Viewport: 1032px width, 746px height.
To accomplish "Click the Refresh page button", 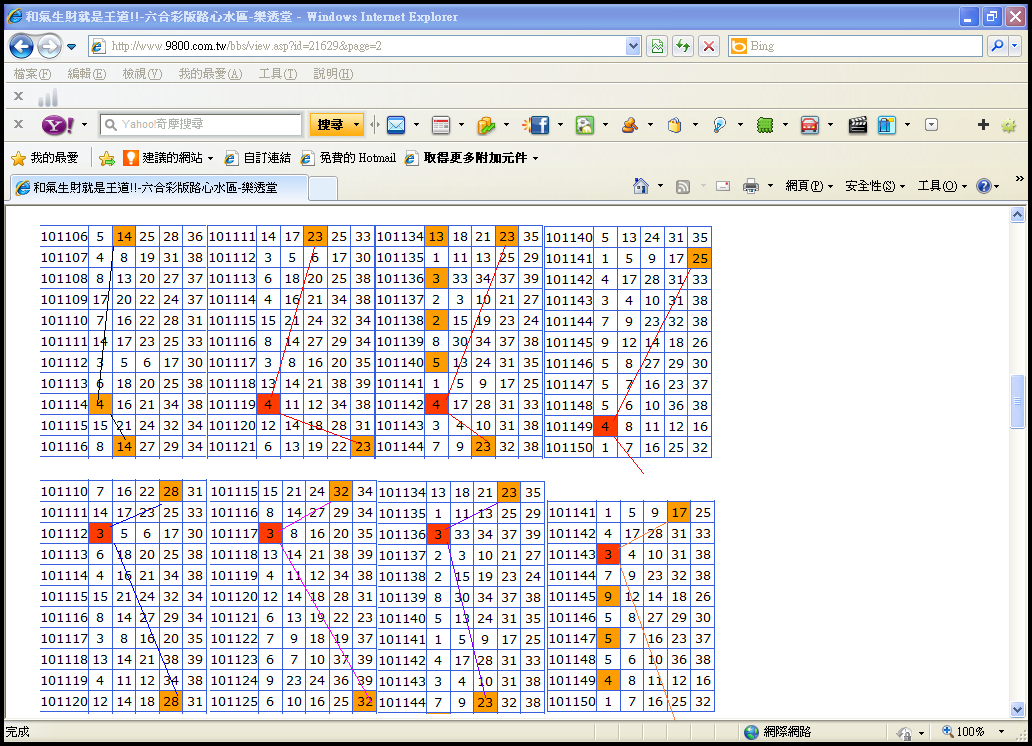I will (683, 46).
